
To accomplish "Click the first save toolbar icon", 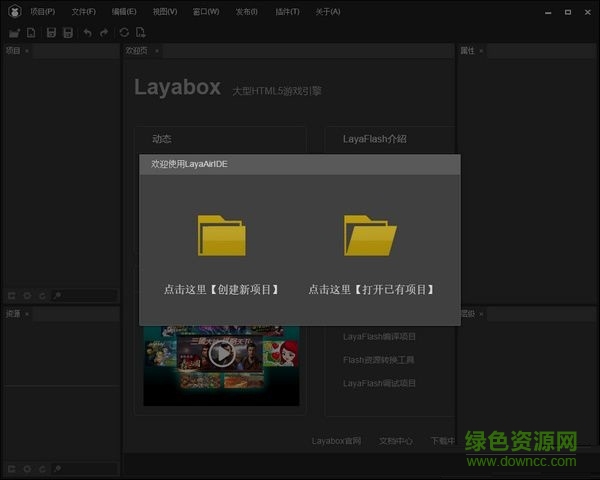I will (x=51, y=33).
